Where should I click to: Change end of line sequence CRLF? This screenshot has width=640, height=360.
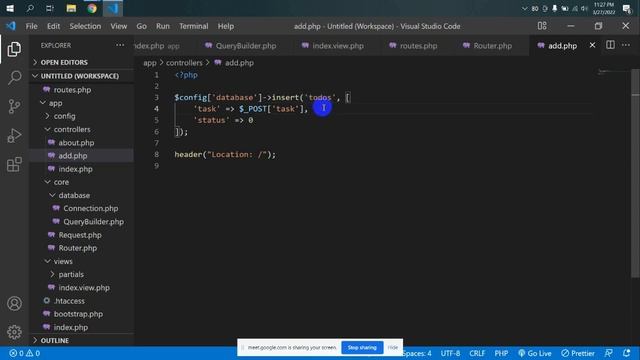pyautogui.click(x=477, y=353)
